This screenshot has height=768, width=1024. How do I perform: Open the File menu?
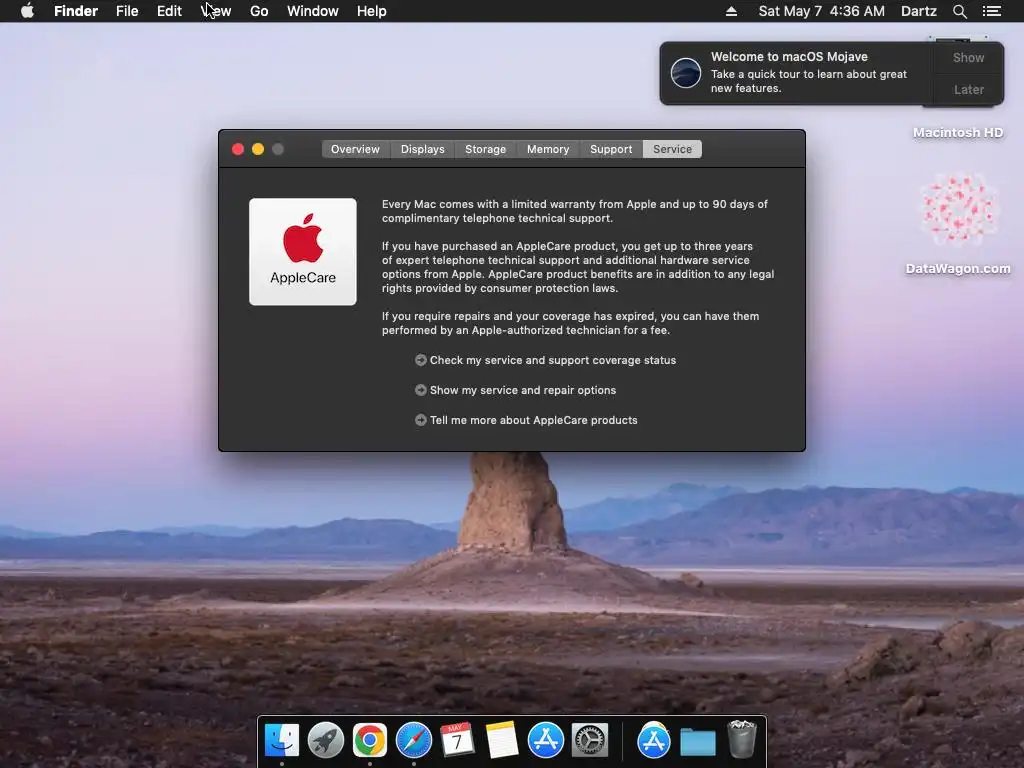coord(127,11)
